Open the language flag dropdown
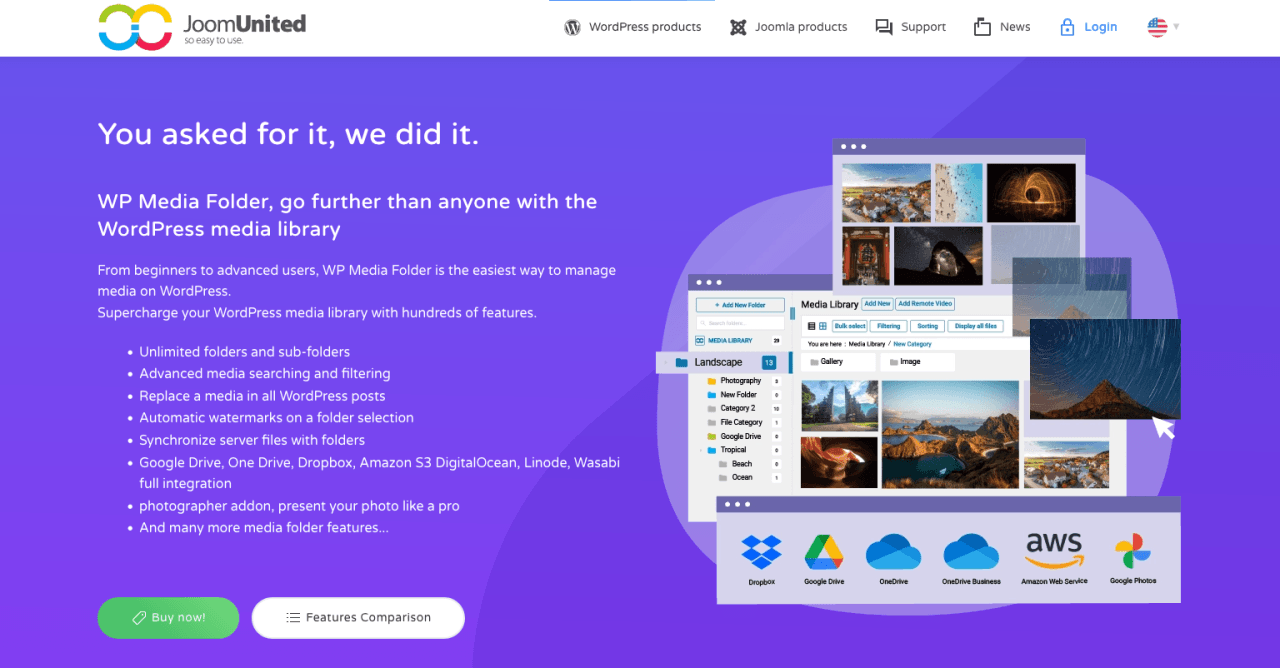Viewport: 1280px width, 668px height. pyautogui.click(x=1163, y=27)
